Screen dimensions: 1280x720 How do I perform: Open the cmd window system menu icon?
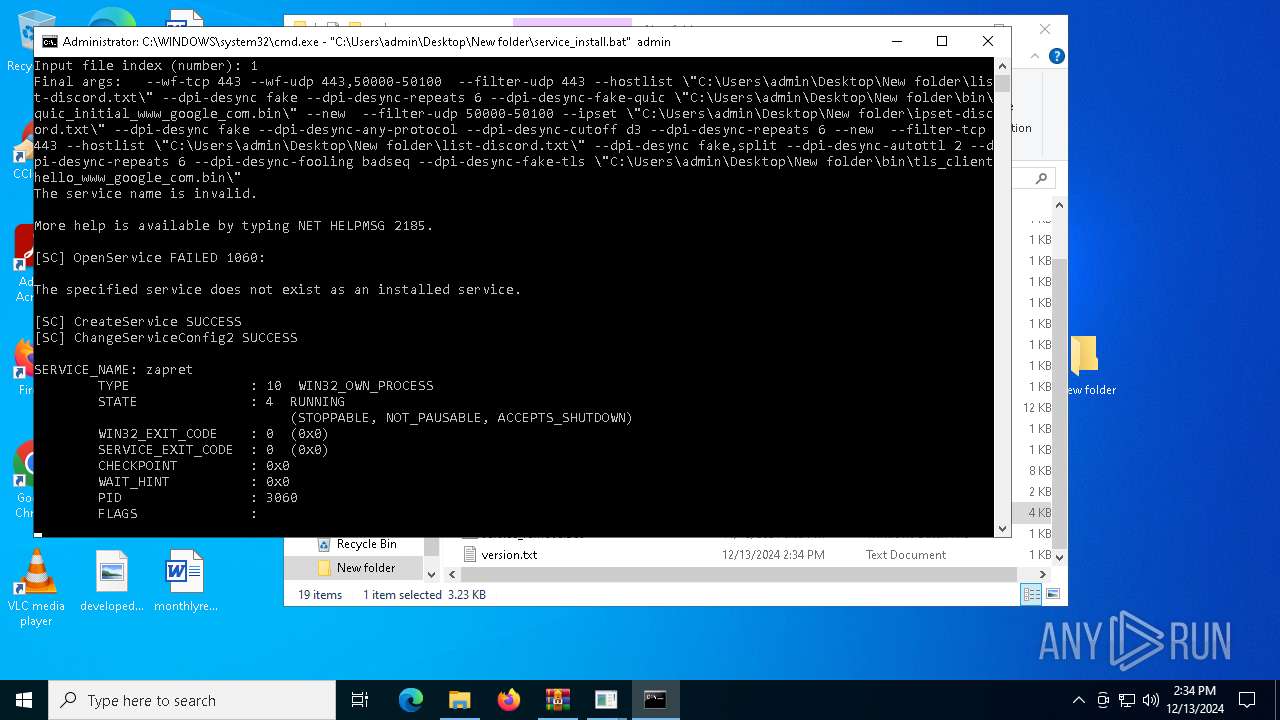coord(49,42)
